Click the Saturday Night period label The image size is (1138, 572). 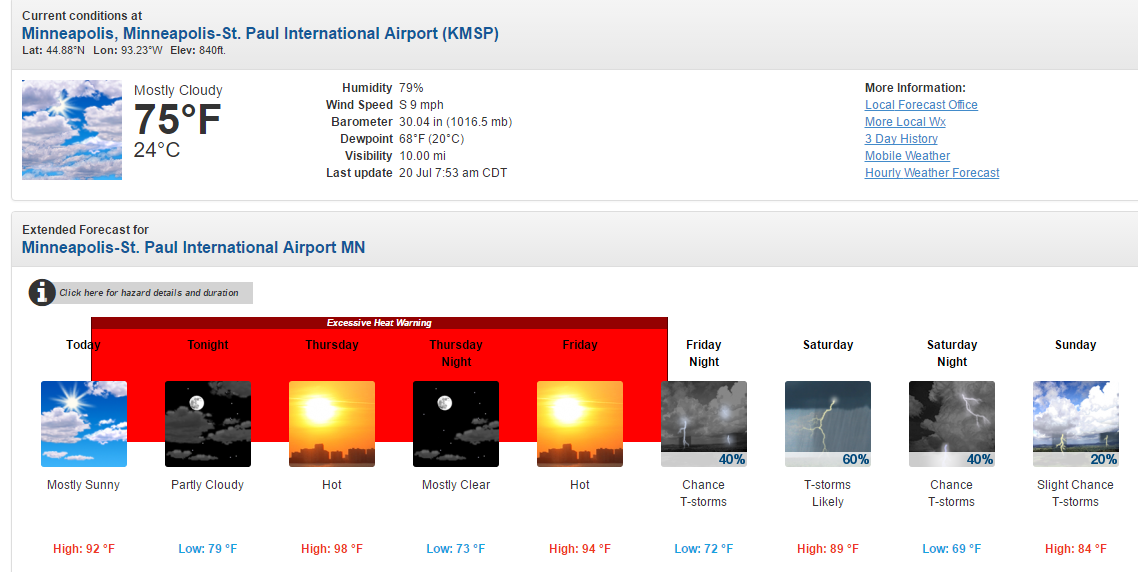pos(952,354)
